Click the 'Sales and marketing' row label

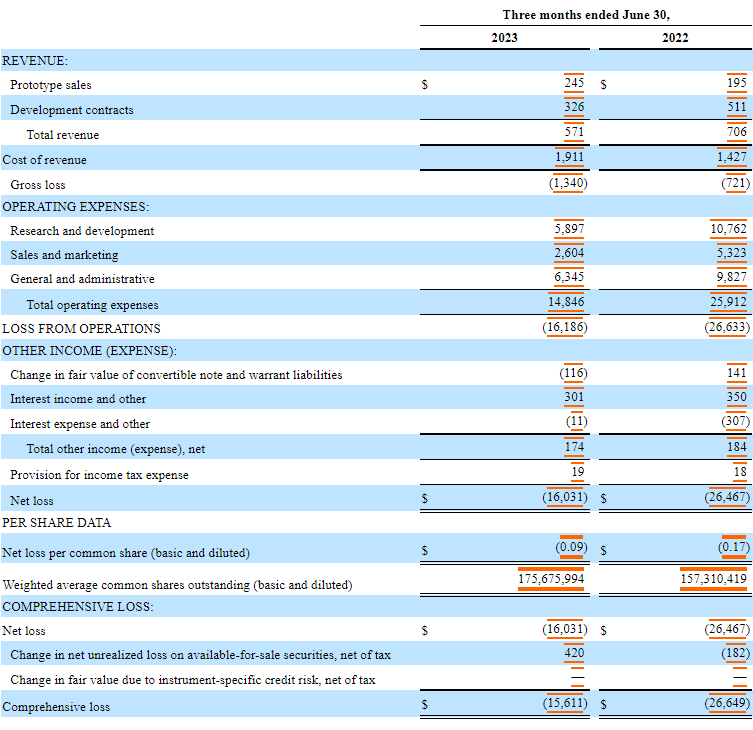click(x=64, y=255)
